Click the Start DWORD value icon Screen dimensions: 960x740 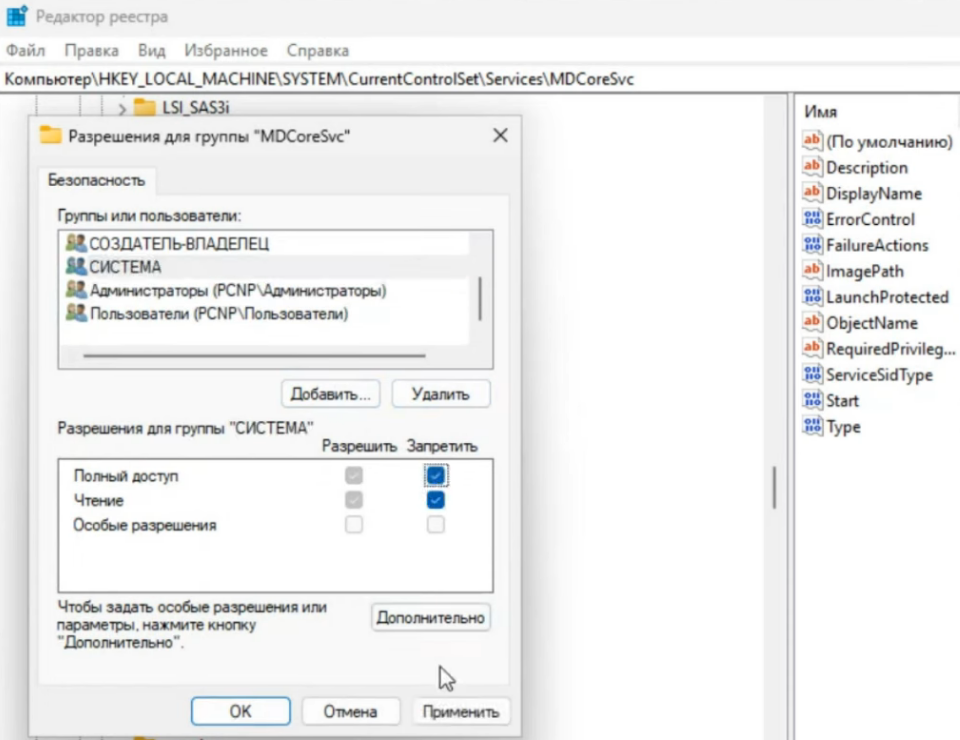[x=812, y=401]
